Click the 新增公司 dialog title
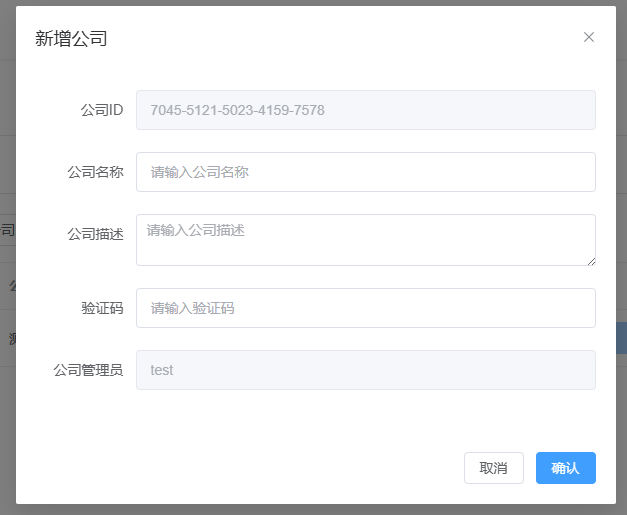Screen dimensions: 627x515 [x=71, y=39]
